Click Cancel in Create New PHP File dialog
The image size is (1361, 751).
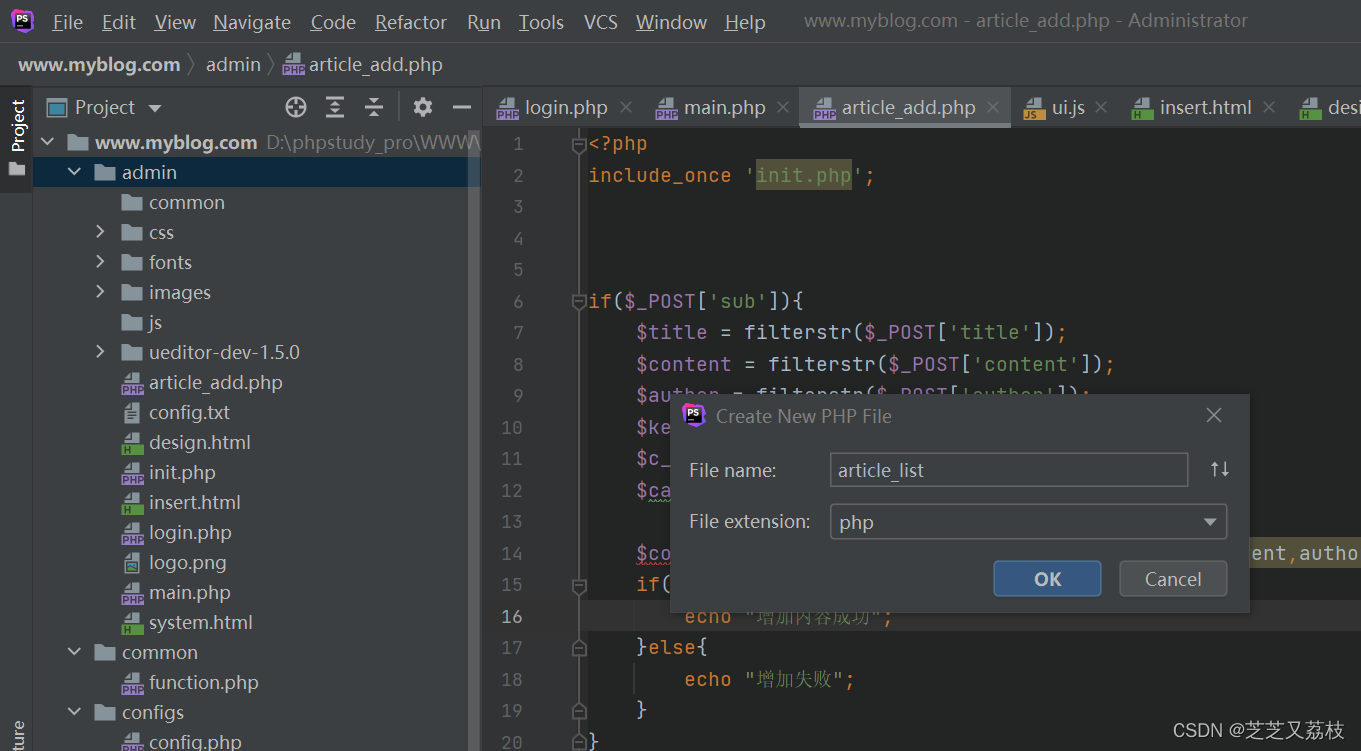pos(1173,579)
